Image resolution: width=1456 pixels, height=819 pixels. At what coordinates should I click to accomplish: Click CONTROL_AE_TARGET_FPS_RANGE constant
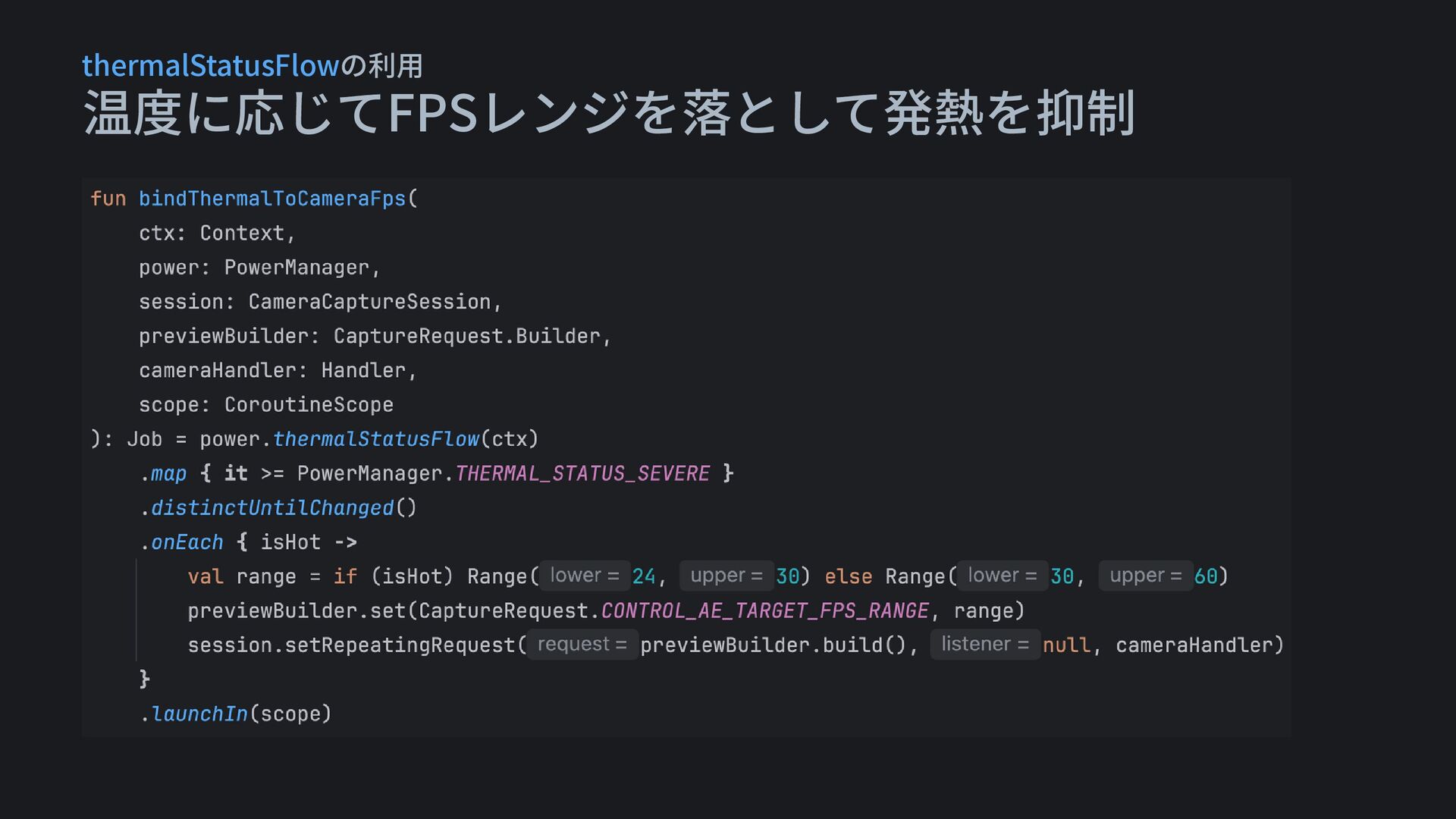764,610
